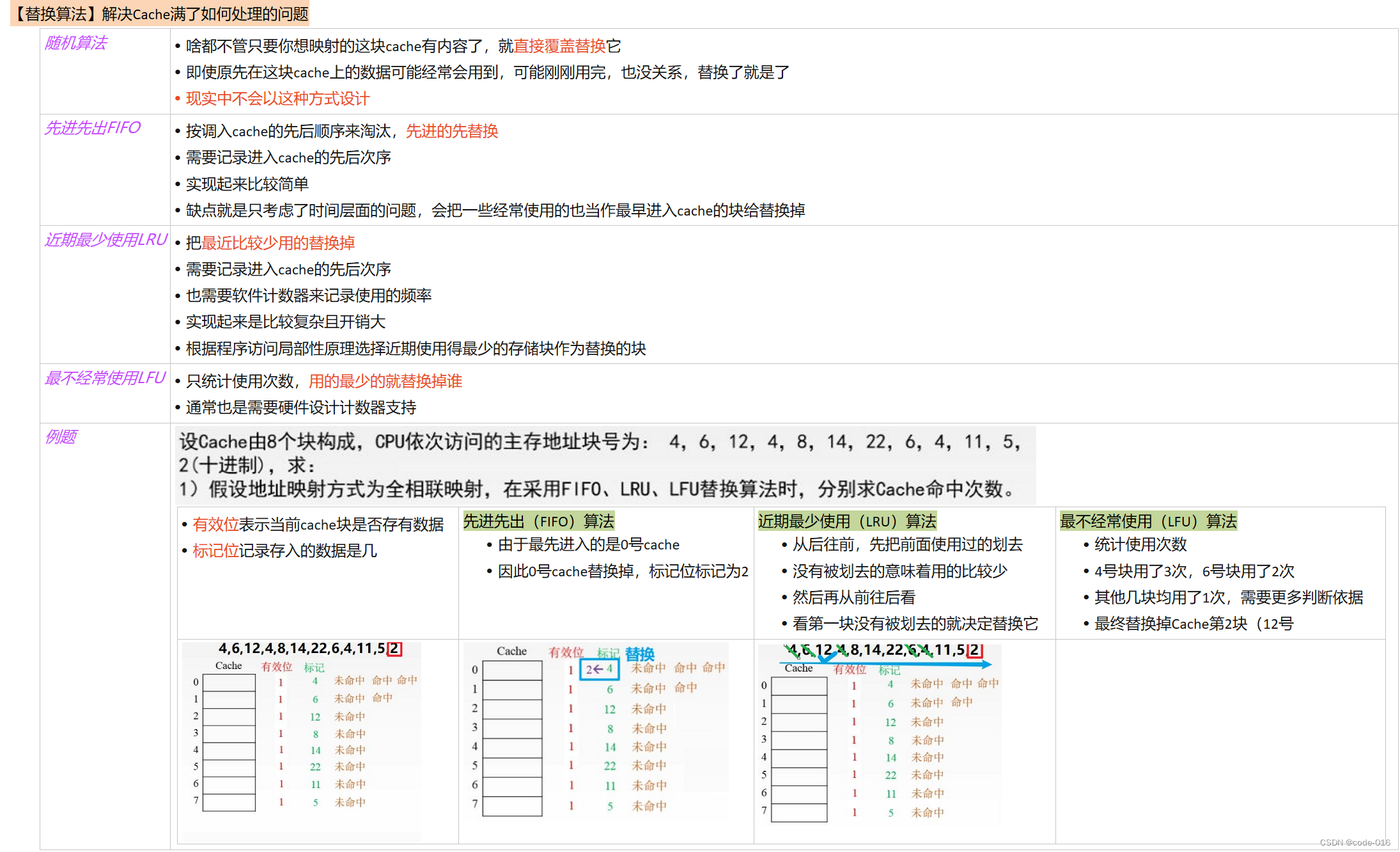Click the heading '近期最少使用（LRU）算法'
The image size is (1400, 852).
846,521
